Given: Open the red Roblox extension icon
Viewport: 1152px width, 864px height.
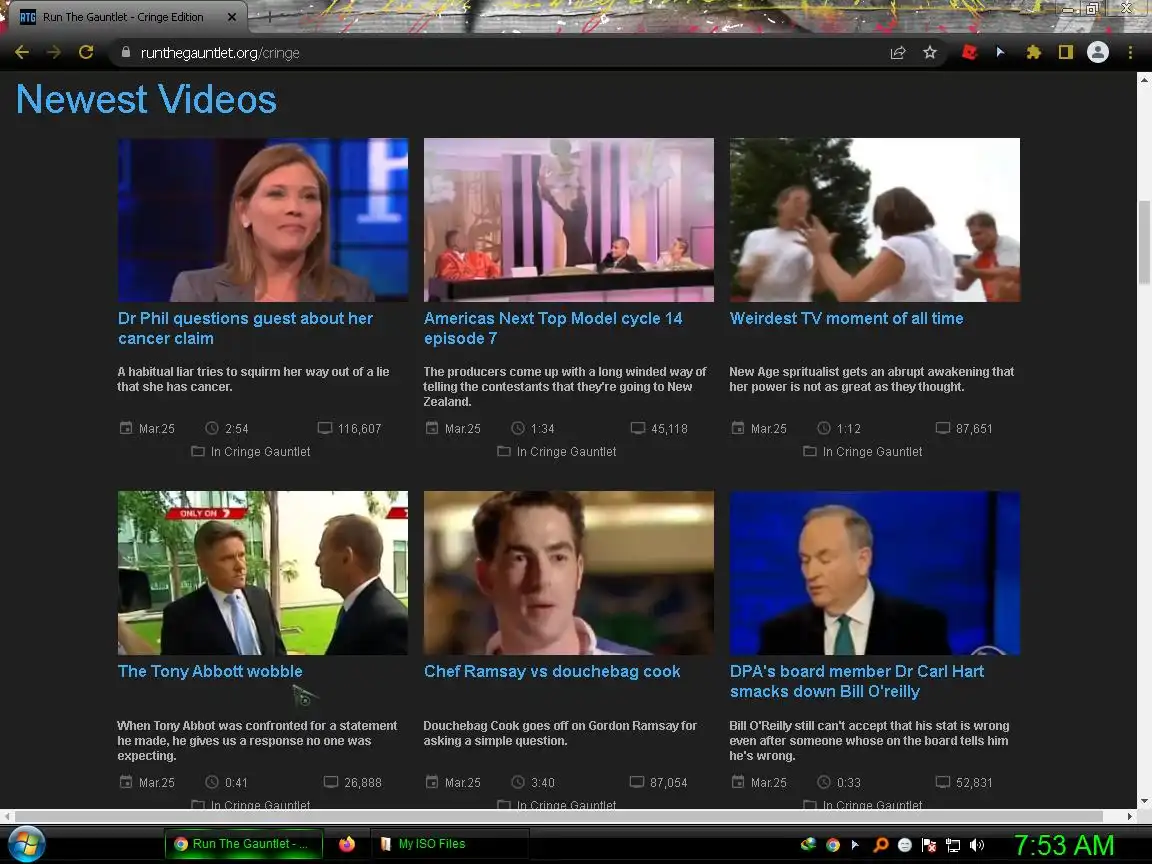Looking at the screenshot, I should point(969,52).
